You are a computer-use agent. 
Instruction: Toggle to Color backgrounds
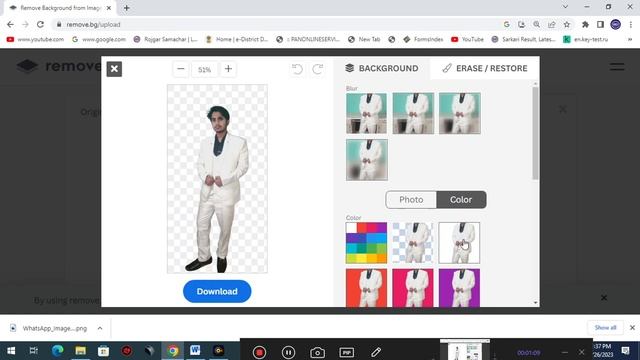pyautogui.click(x=461, y=200)
